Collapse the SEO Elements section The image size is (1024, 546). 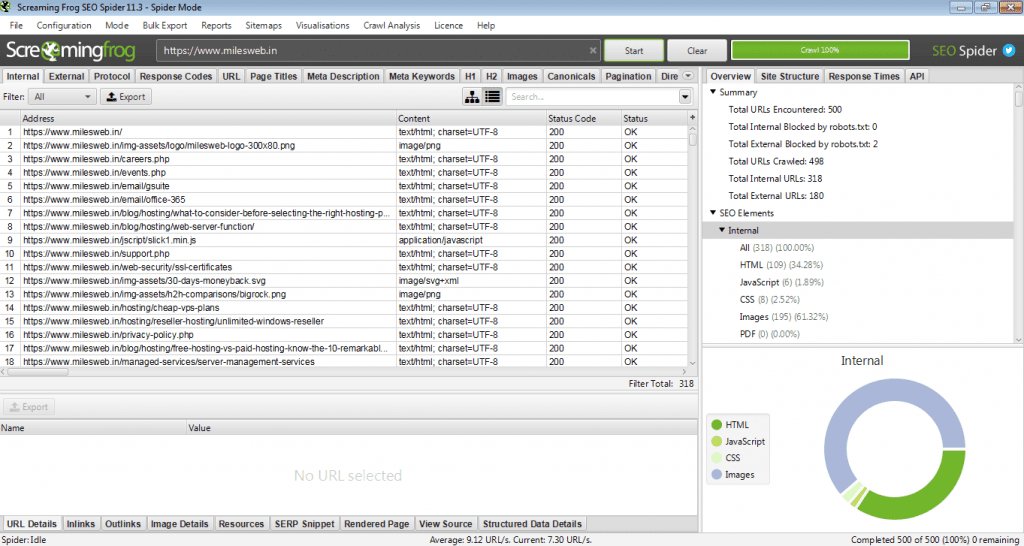[x=713, y=213]
